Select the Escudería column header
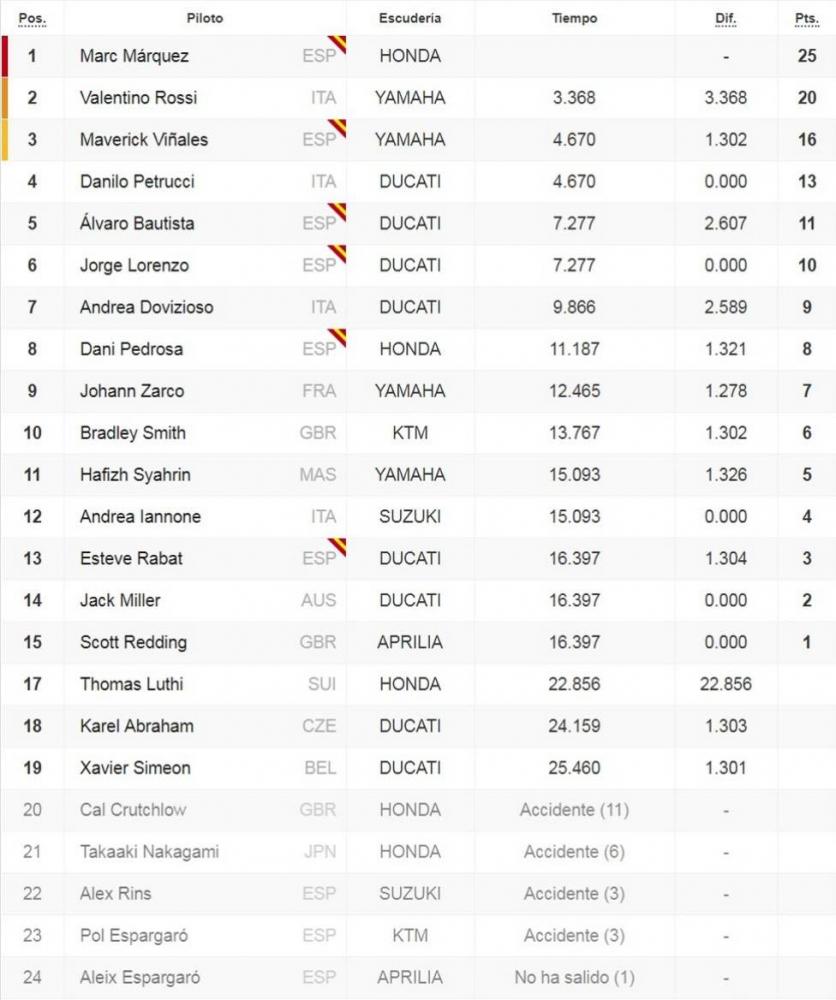This screenshot has width=836, height=1000. [410, 18]
